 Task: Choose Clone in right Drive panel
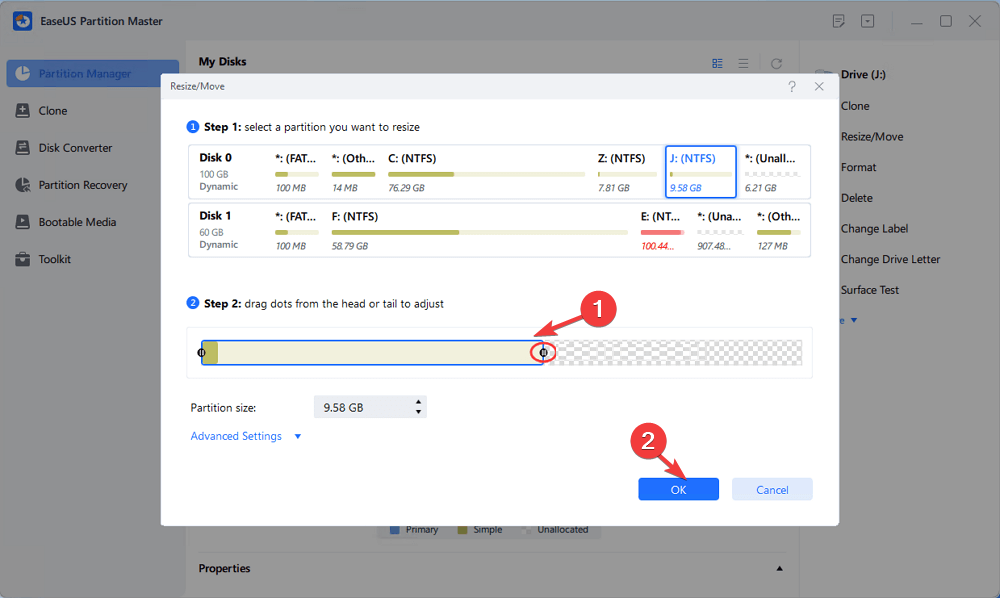coord(855,106)
